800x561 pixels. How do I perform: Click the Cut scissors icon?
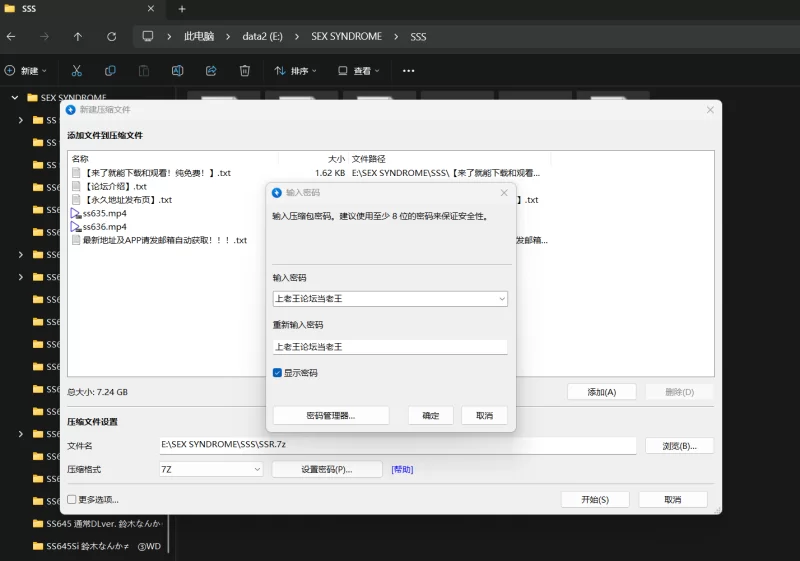77,71
